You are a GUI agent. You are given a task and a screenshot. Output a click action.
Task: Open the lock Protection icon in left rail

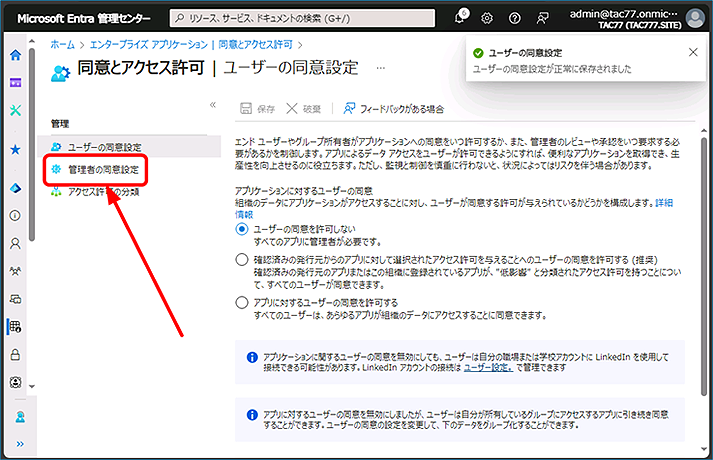pyautogui.click(x=15, y=355)
